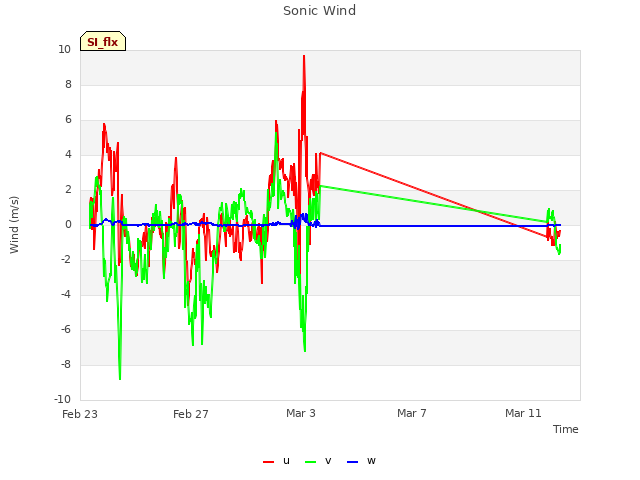Click the blue w legend color marker
The width and height of the screenshot is (640, 480).
coord(352,462)
